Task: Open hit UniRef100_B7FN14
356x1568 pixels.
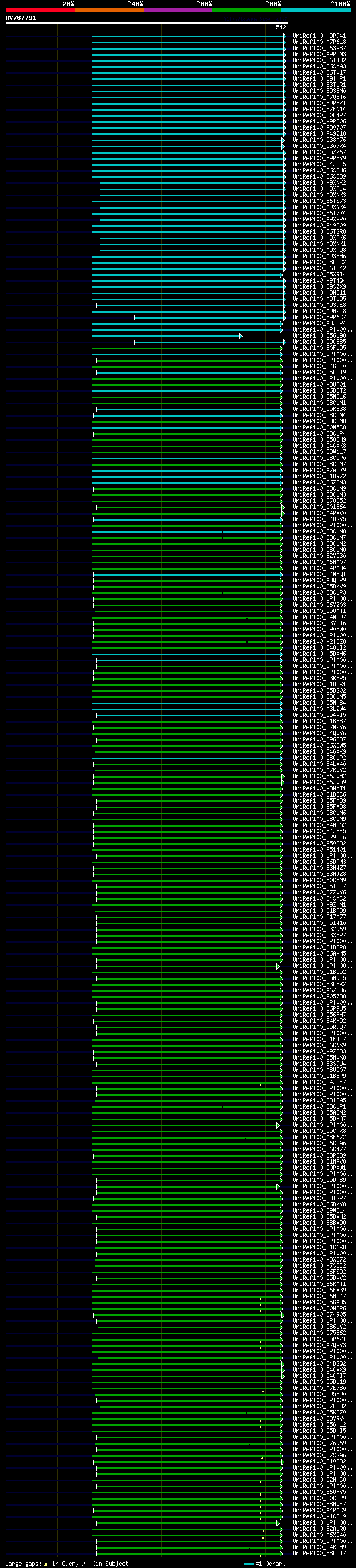Action: (x=319, y=109)
